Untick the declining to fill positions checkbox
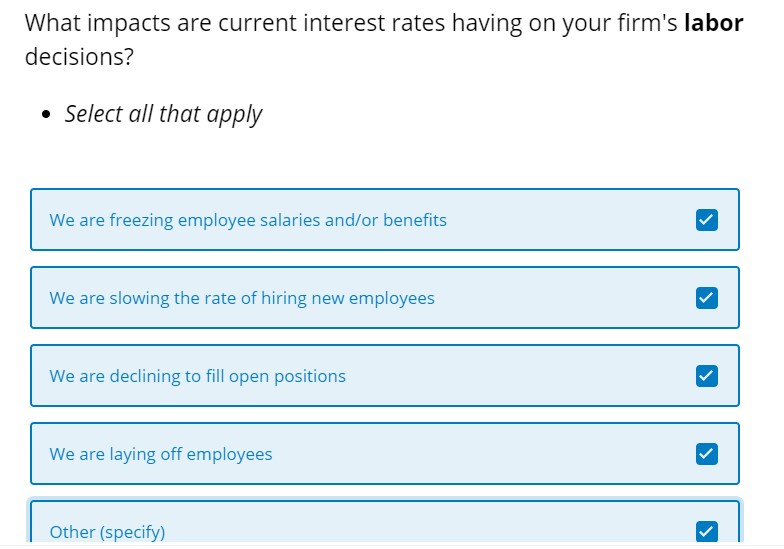784x549 pixels. [706, 376]
